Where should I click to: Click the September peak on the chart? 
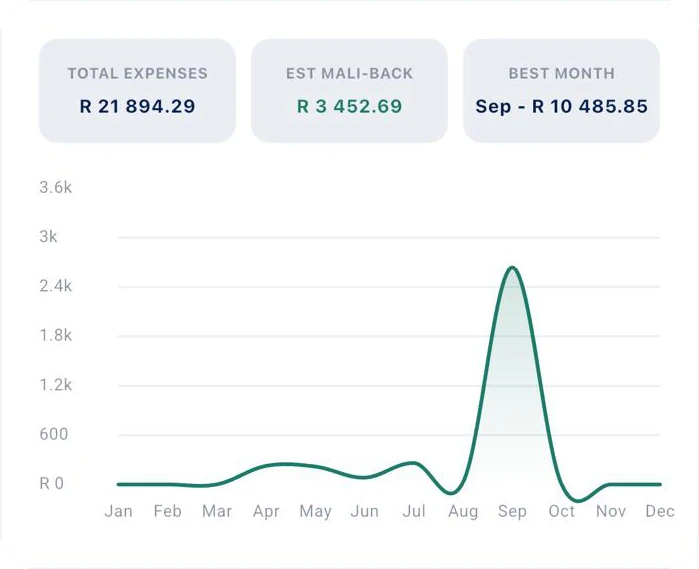click(512, 268)
